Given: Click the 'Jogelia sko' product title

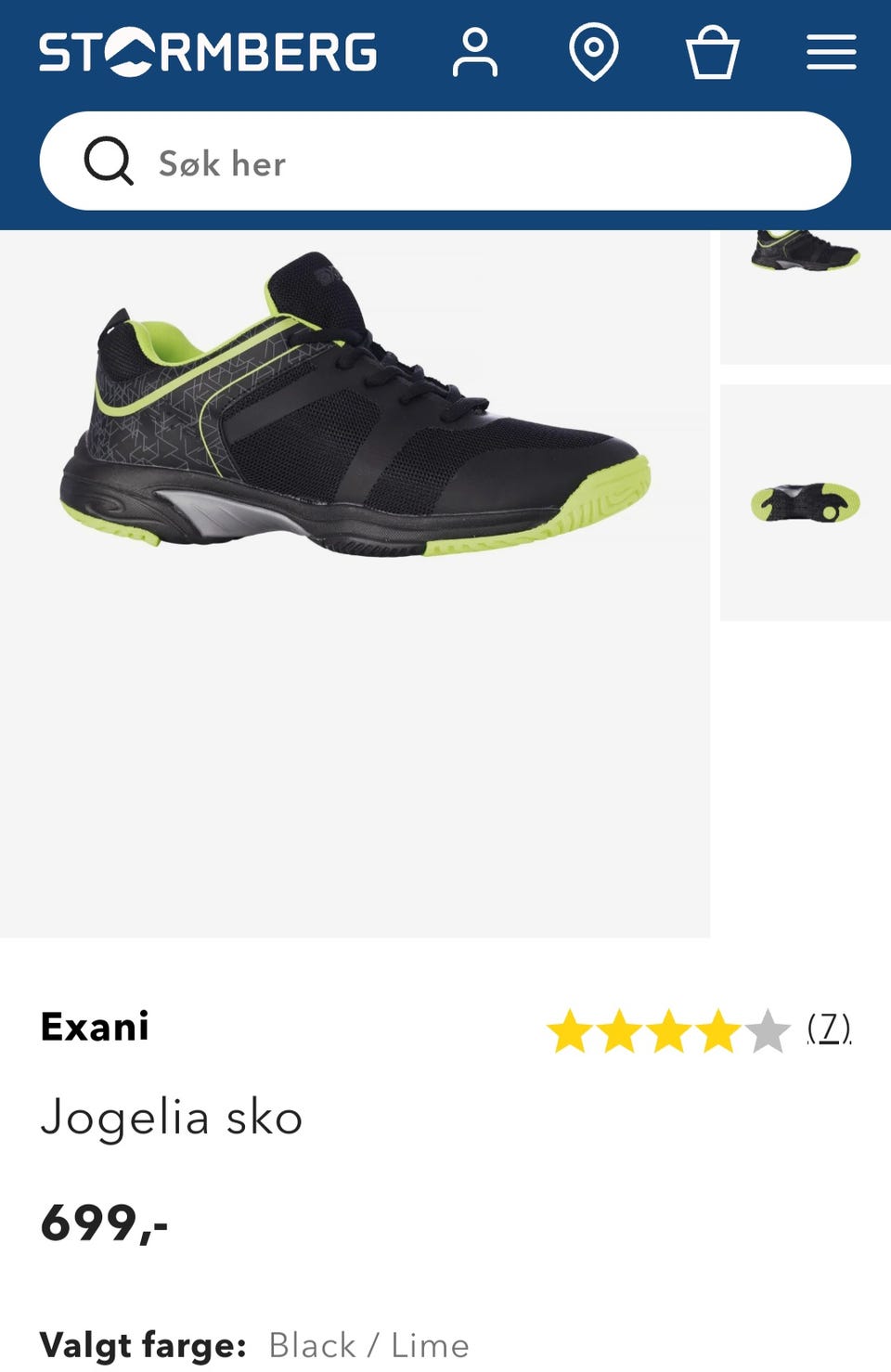Looking at the screenshot, I should pos(172,1118).
